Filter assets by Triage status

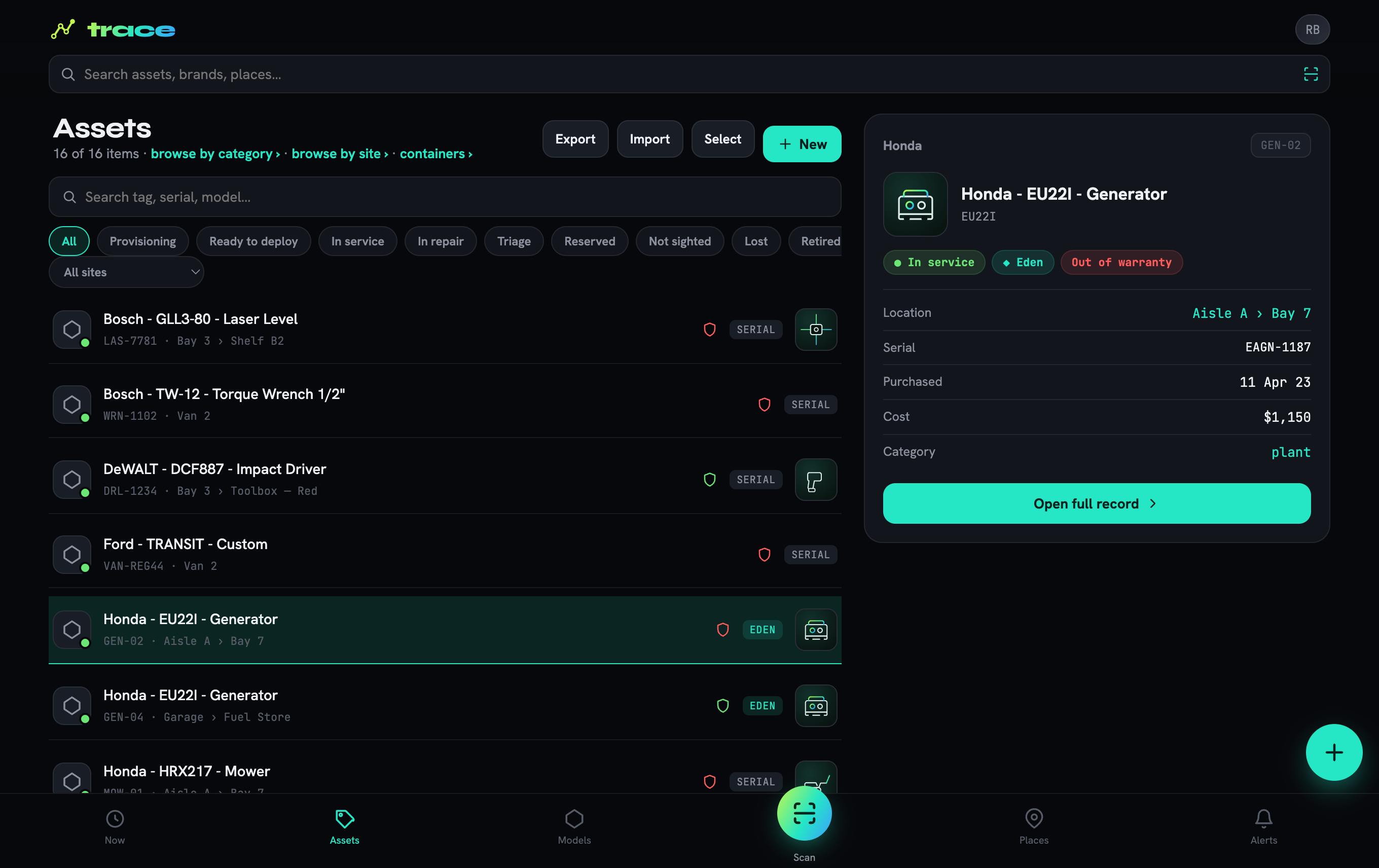point(514,241)
